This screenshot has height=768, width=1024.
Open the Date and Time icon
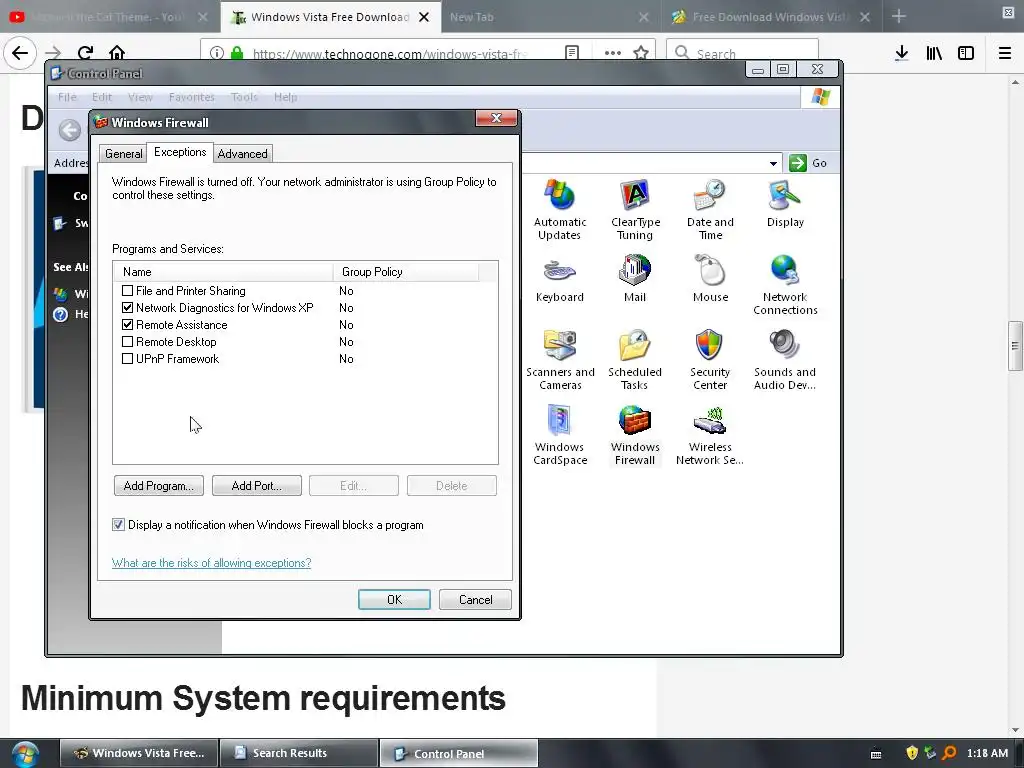coord(710,209)
